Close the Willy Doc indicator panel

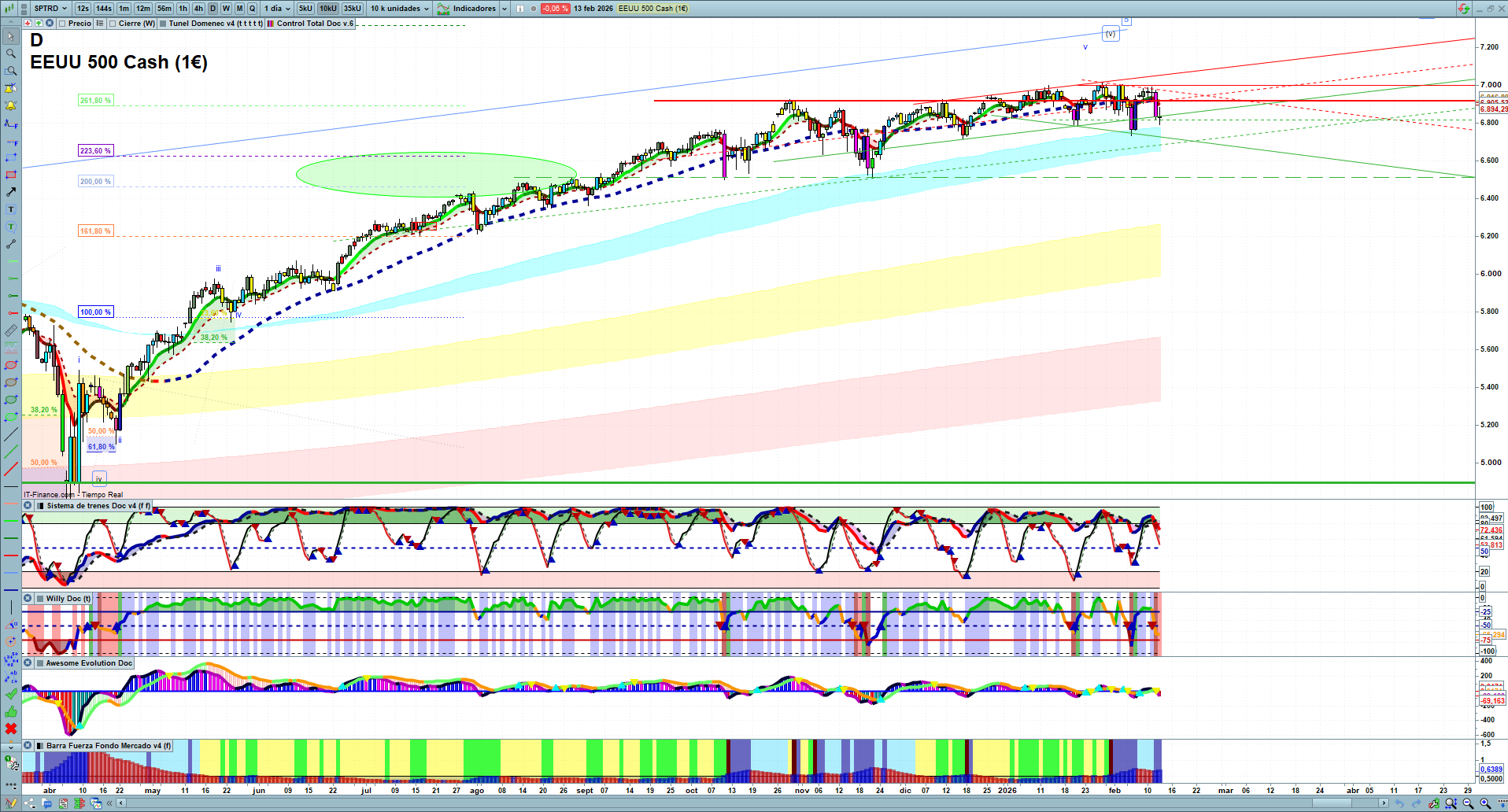click(28, 599)
